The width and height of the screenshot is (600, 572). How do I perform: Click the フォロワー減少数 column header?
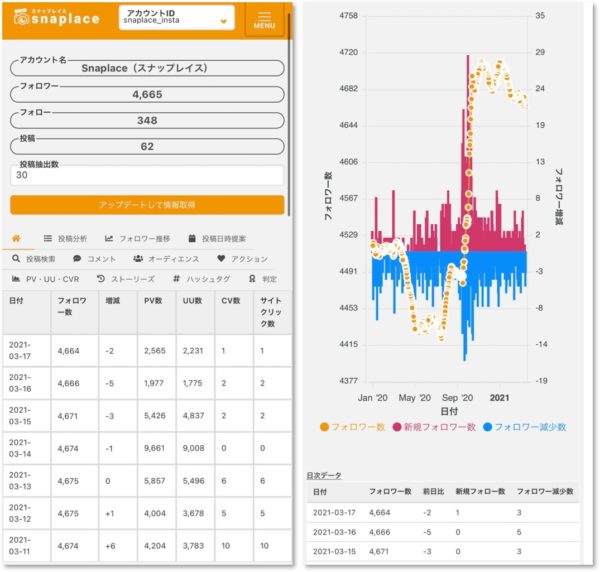[545, 492]
